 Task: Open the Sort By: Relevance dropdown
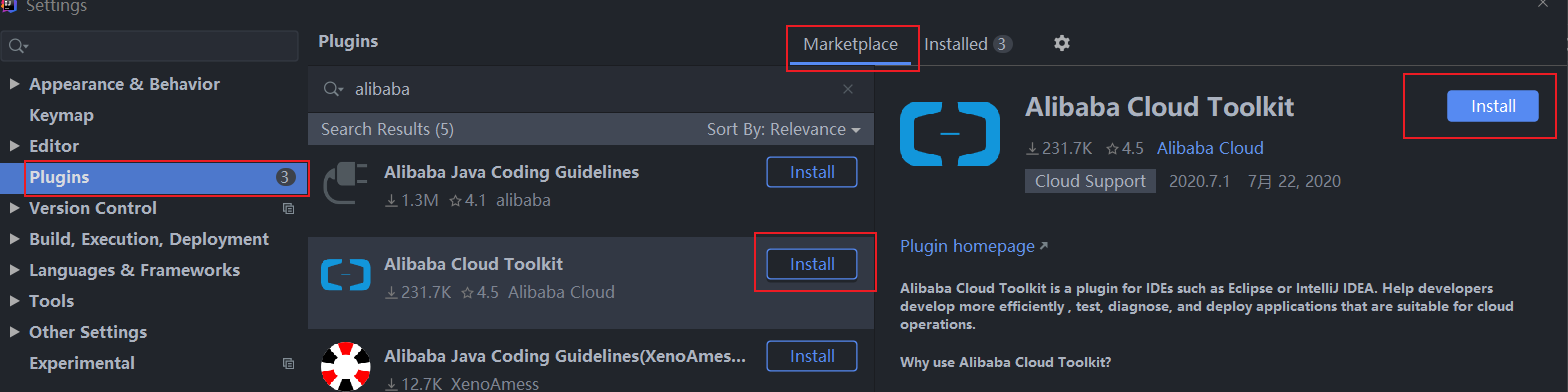click(784, 129)
